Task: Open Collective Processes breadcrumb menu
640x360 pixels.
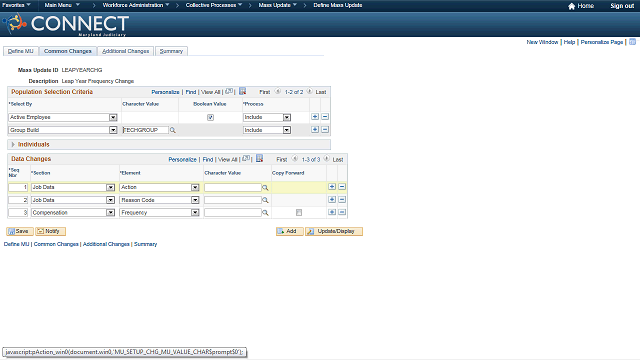Action: [x=214, y=5]
